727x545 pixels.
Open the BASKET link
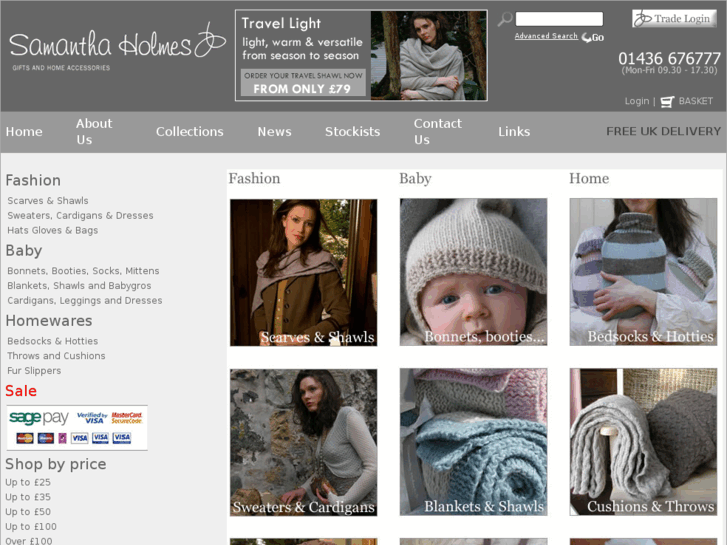click(695, 101)
